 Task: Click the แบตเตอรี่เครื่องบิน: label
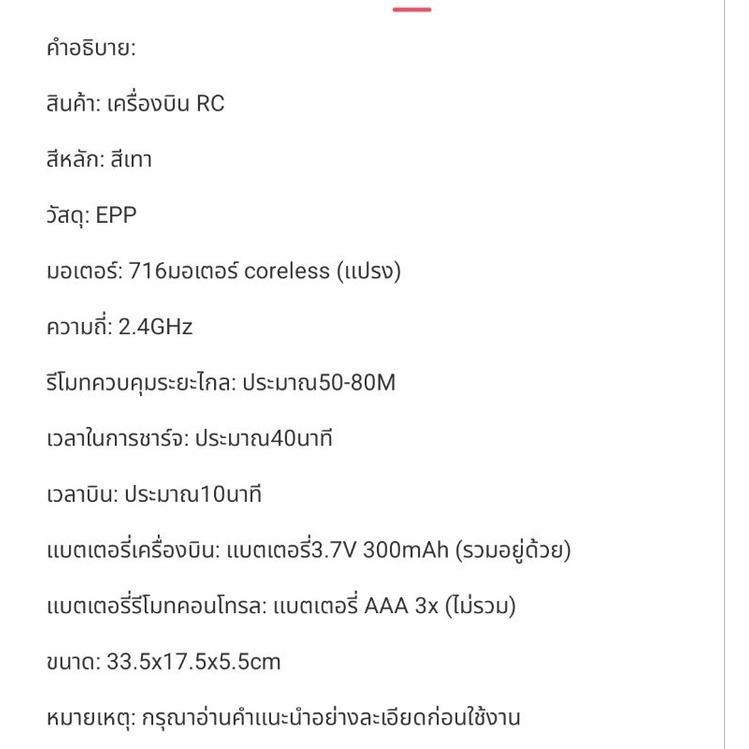(x=133, y=550)
